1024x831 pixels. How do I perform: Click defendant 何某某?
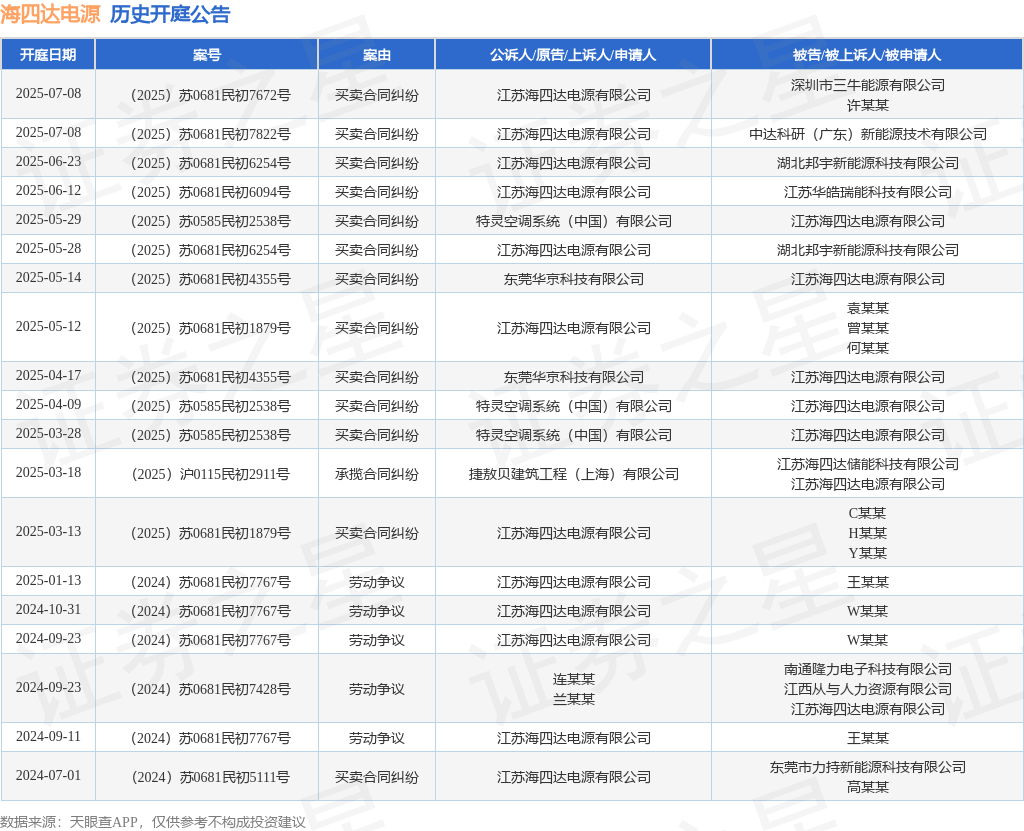pyautogui.click(x=867, y=348)
